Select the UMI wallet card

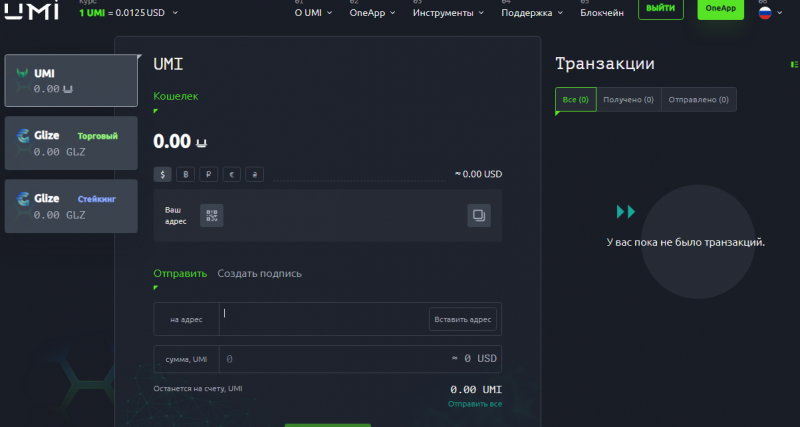click(x=71, y=81)
